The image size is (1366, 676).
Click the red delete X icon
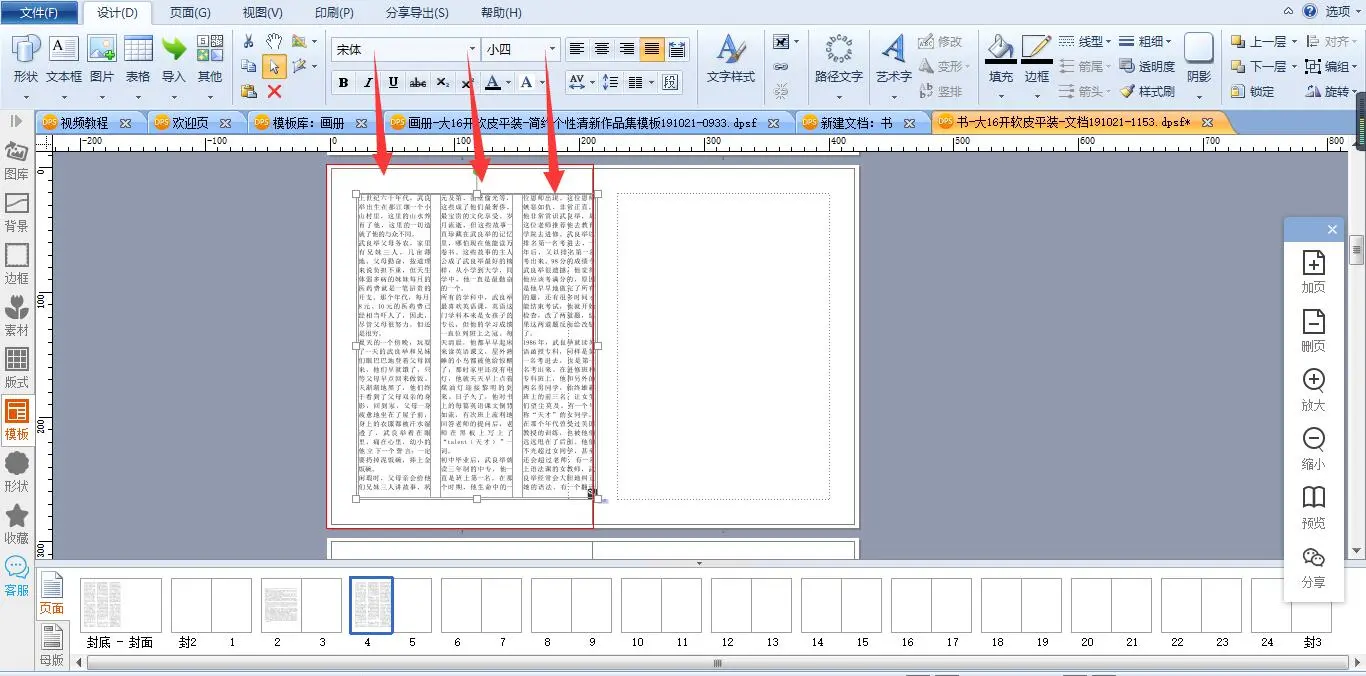[x=274, y=91]
